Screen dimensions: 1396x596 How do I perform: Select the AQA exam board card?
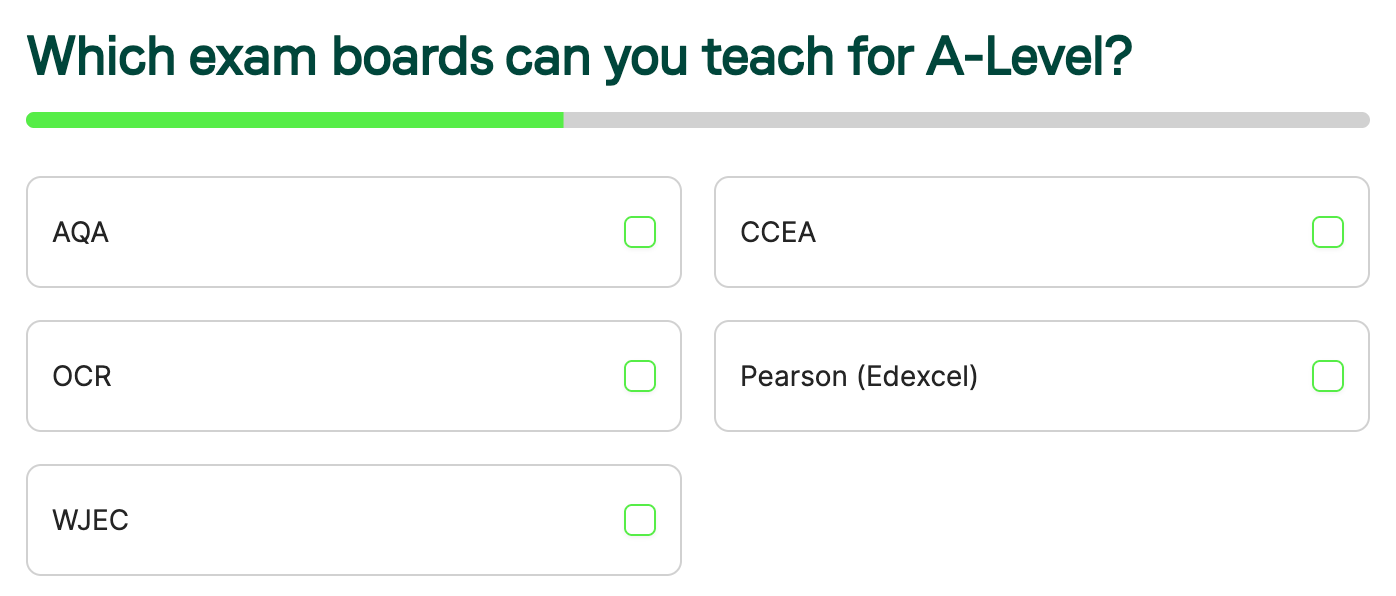354,232
